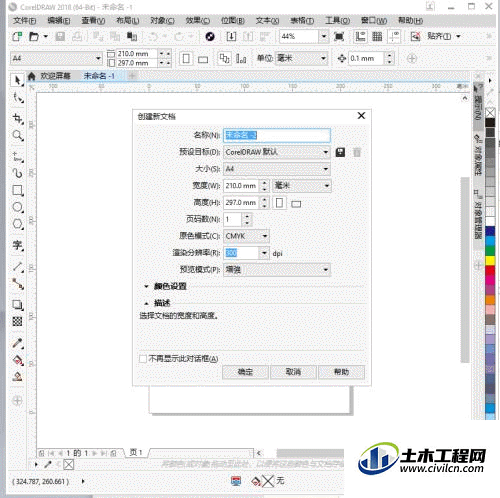This screenshot has width=500, height=498.
Task: Click the document name input field
Action: pos(277,135)
